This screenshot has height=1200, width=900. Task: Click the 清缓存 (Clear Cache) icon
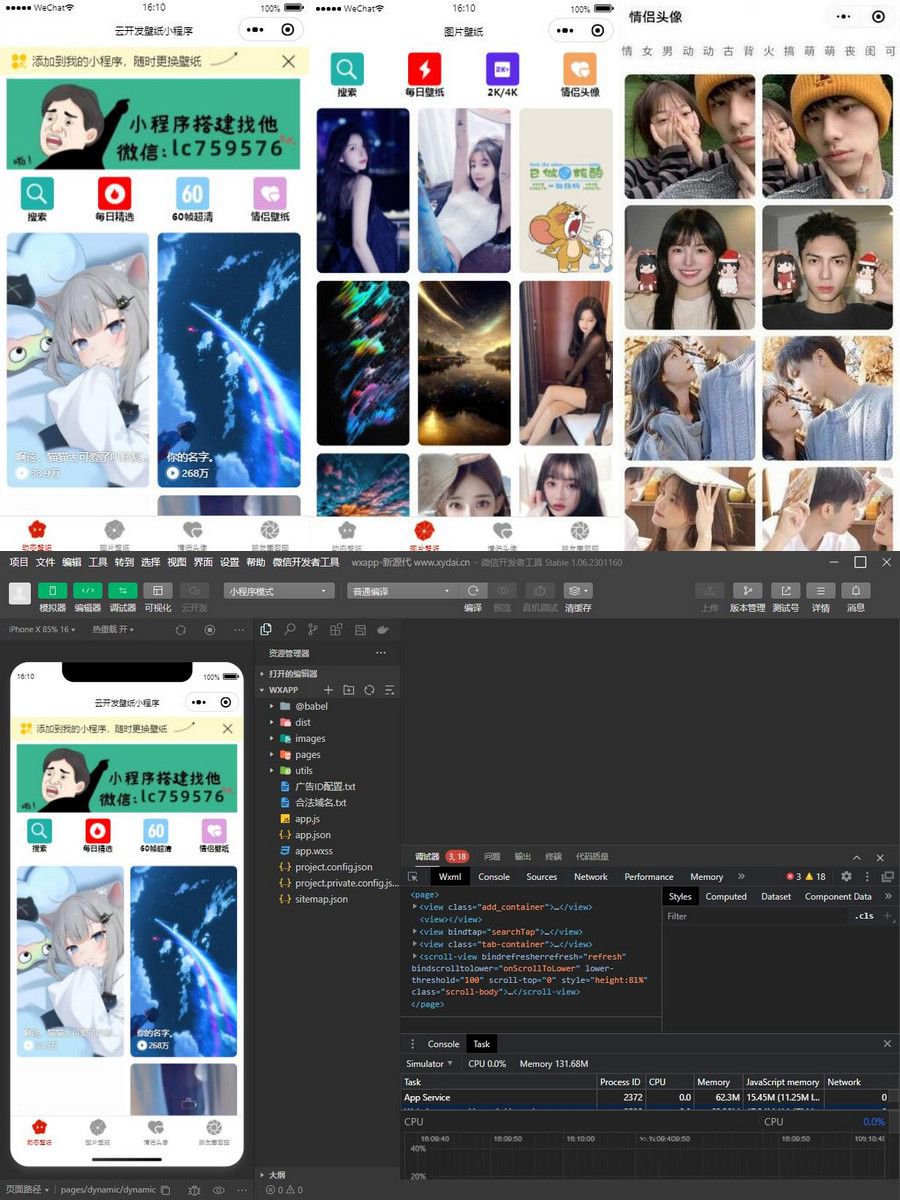click(x=576, y=592)
